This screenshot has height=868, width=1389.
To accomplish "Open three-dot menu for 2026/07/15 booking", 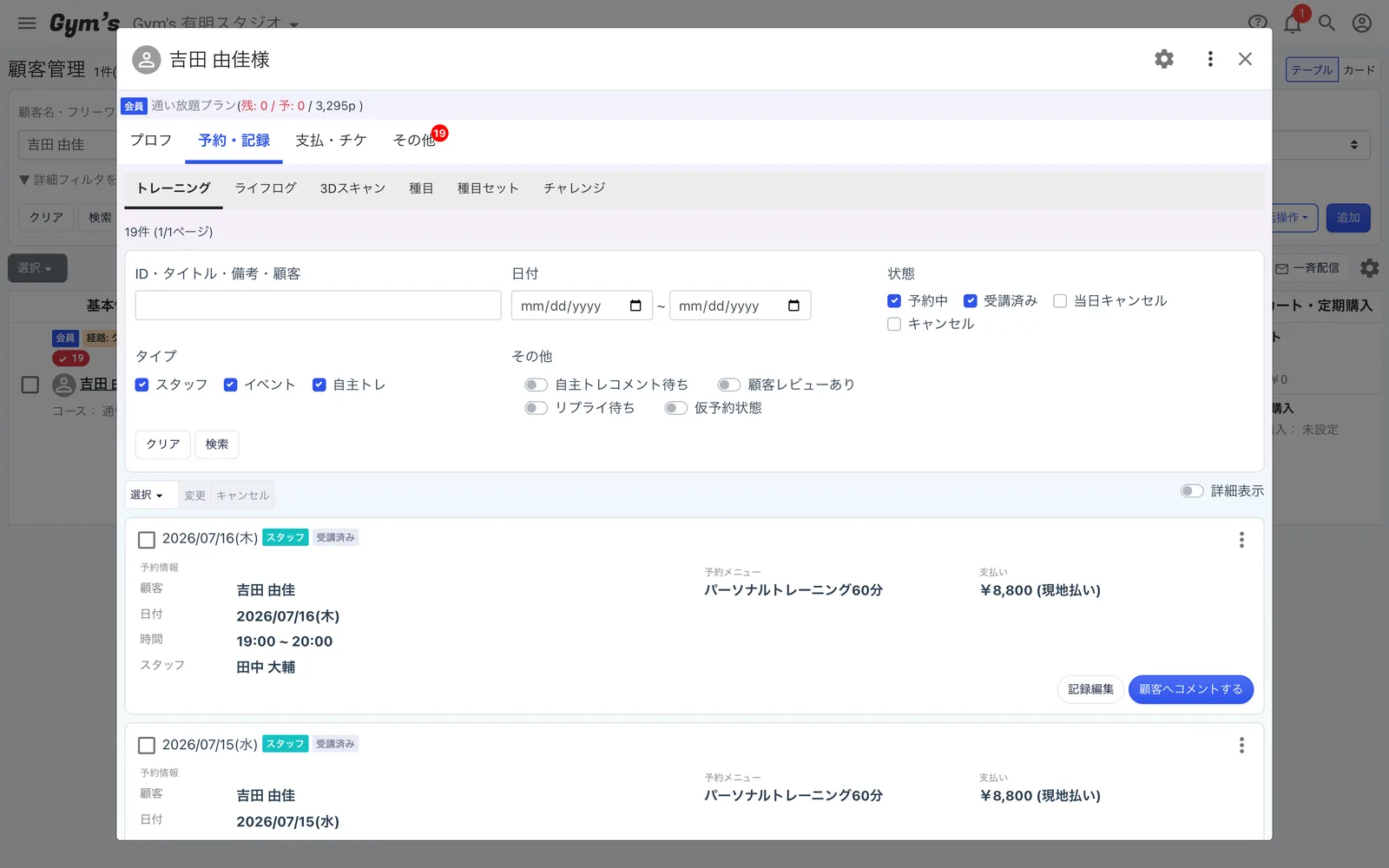I will click(1241, 746).
